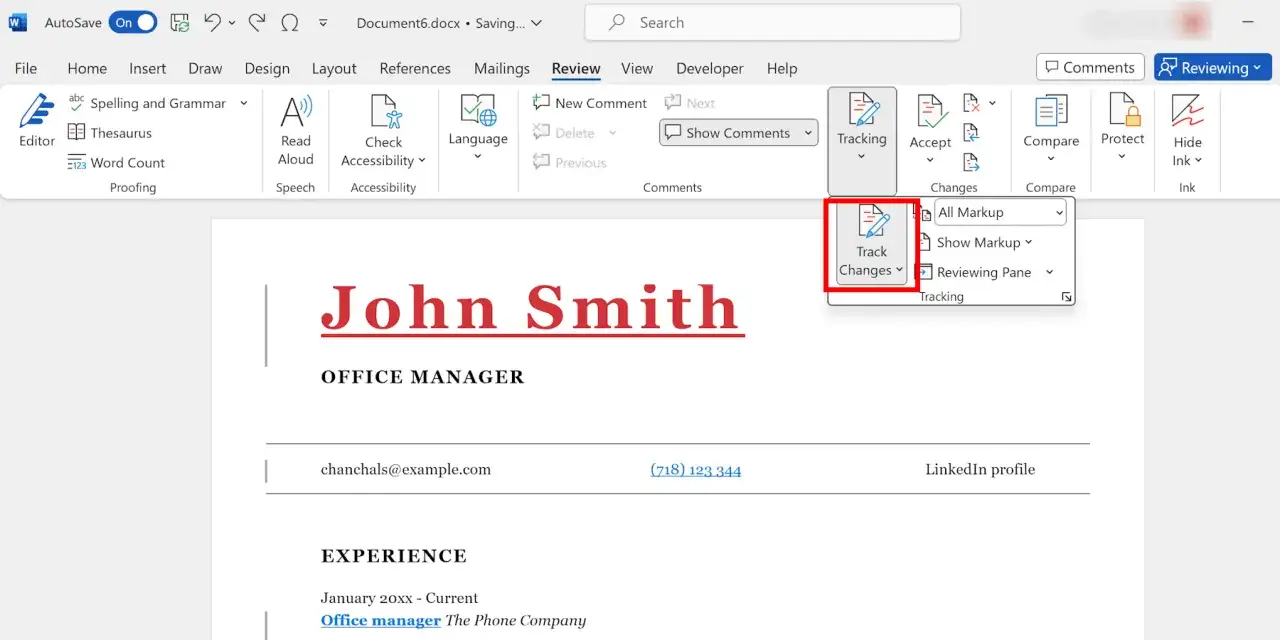Open the Office manager hyperlink
Screen dimensions: 1280x640
click(381, 620)
